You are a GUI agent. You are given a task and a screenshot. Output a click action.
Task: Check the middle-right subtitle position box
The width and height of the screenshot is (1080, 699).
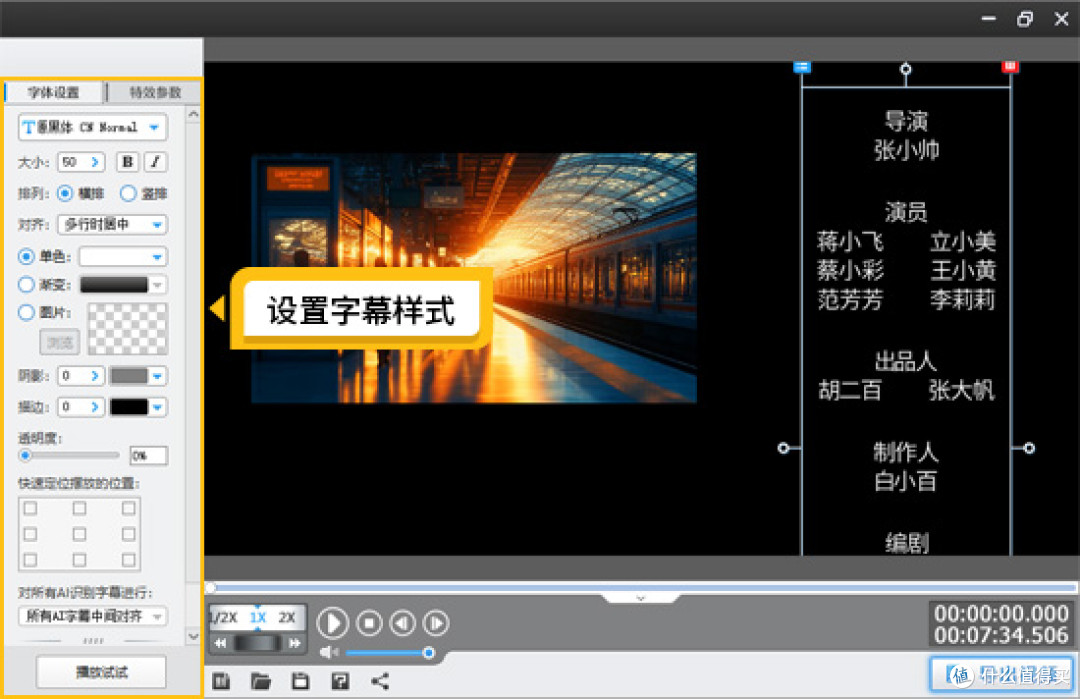(128, 534)
